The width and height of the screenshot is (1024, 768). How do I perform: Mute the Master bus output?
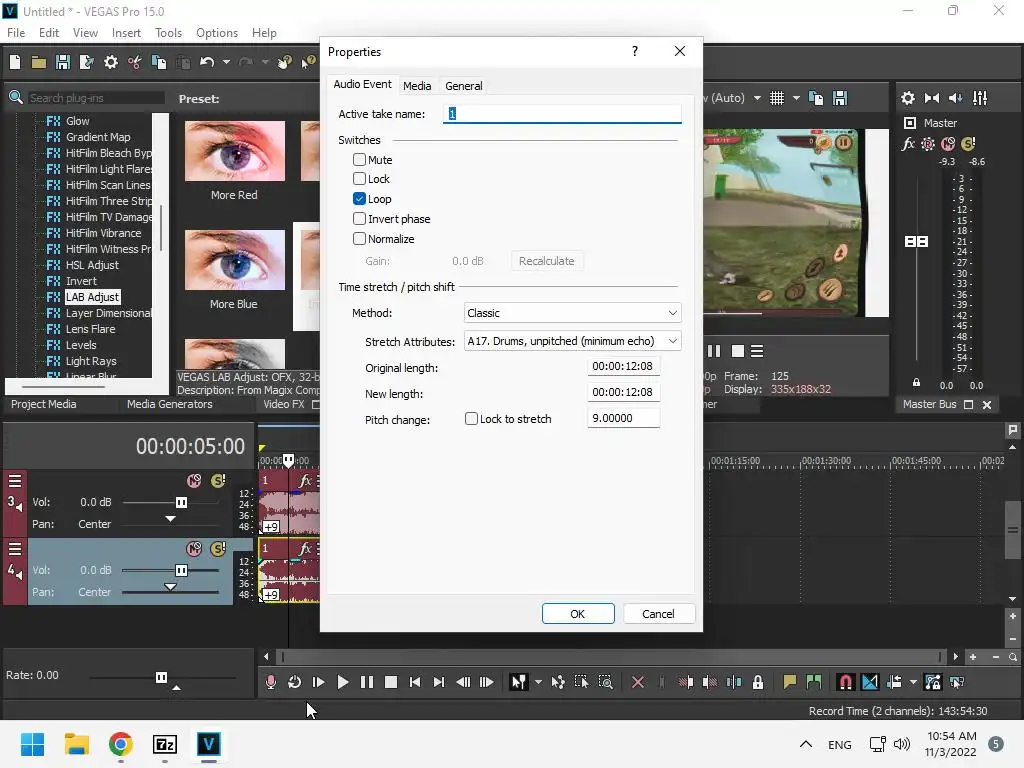click(948, 144)
